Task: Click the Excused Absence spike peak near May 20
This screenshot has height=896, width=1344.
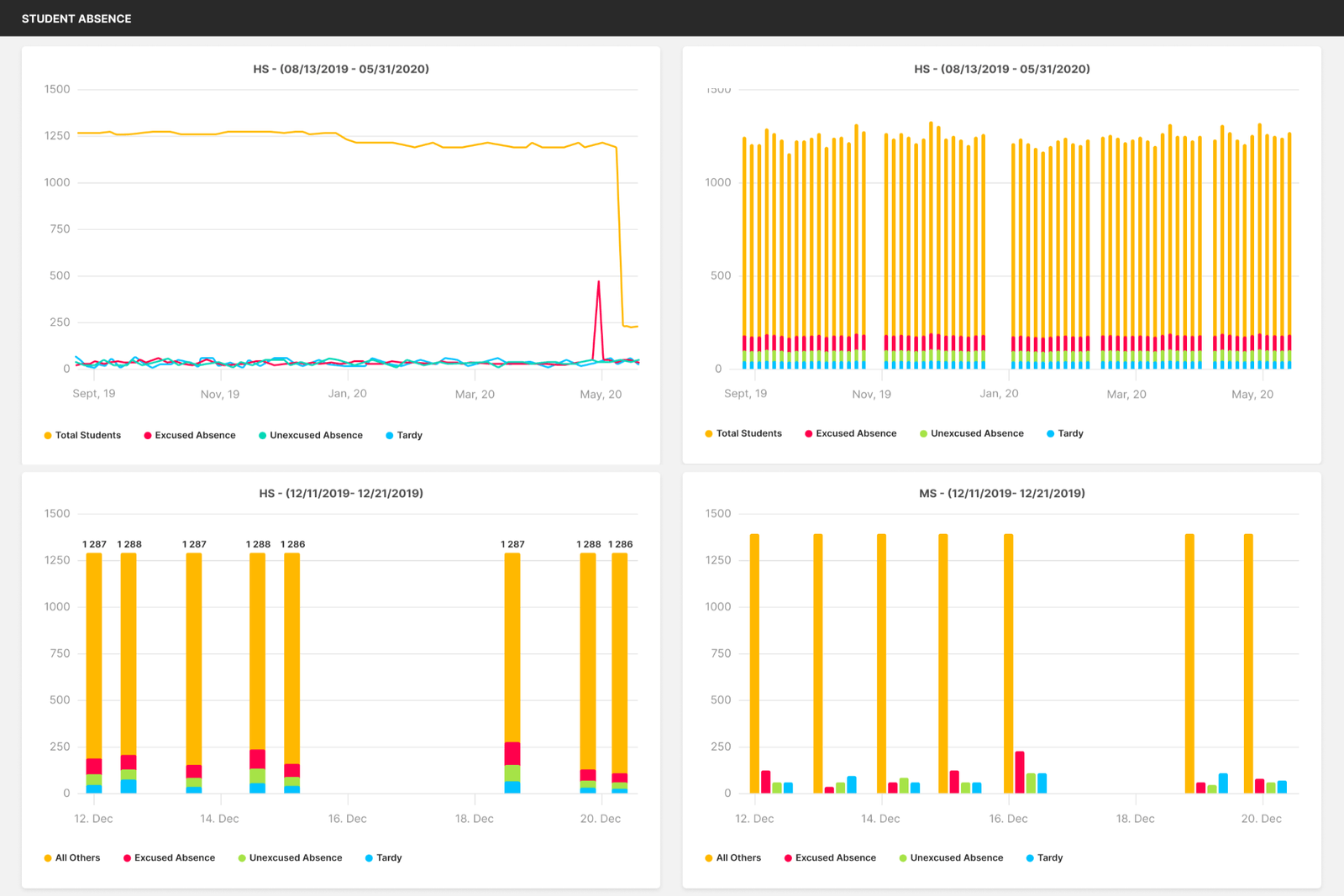Action: point(598,283)
